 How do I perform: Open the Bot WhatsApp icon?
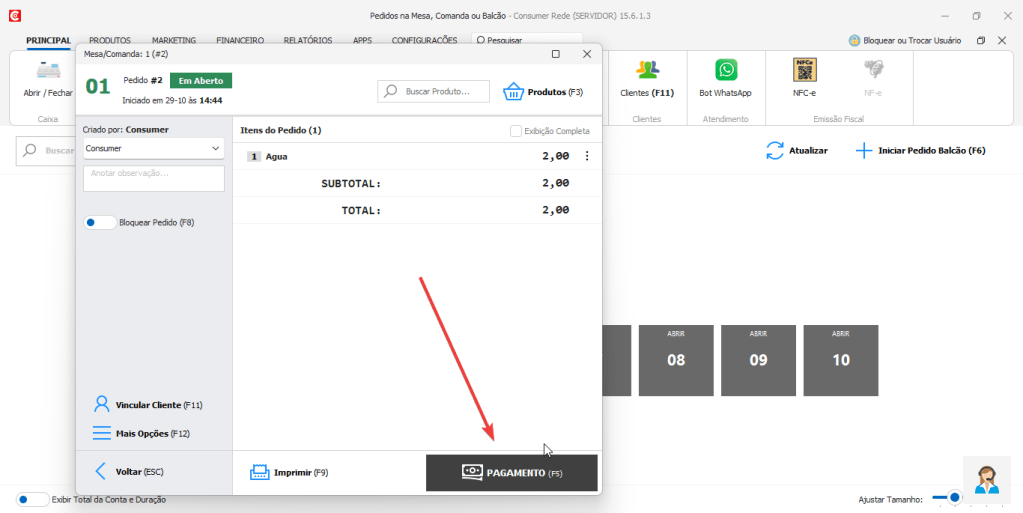[725, 71]
